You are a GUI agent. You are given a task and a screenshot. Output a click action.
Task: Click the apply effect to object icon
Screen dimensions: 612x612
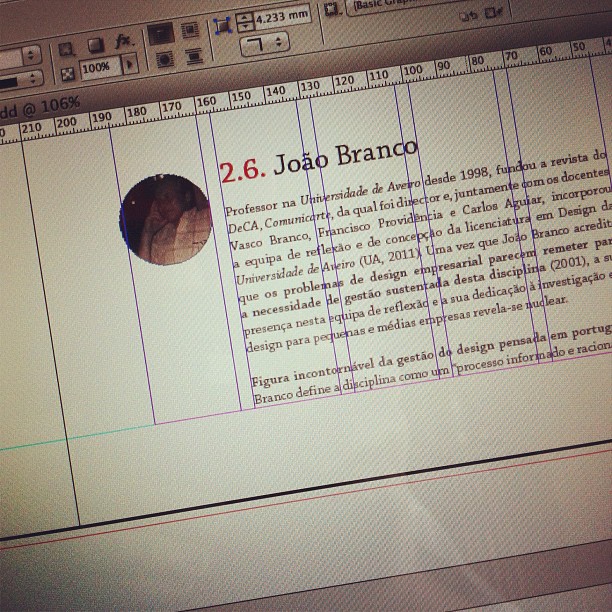coord(66,48)
